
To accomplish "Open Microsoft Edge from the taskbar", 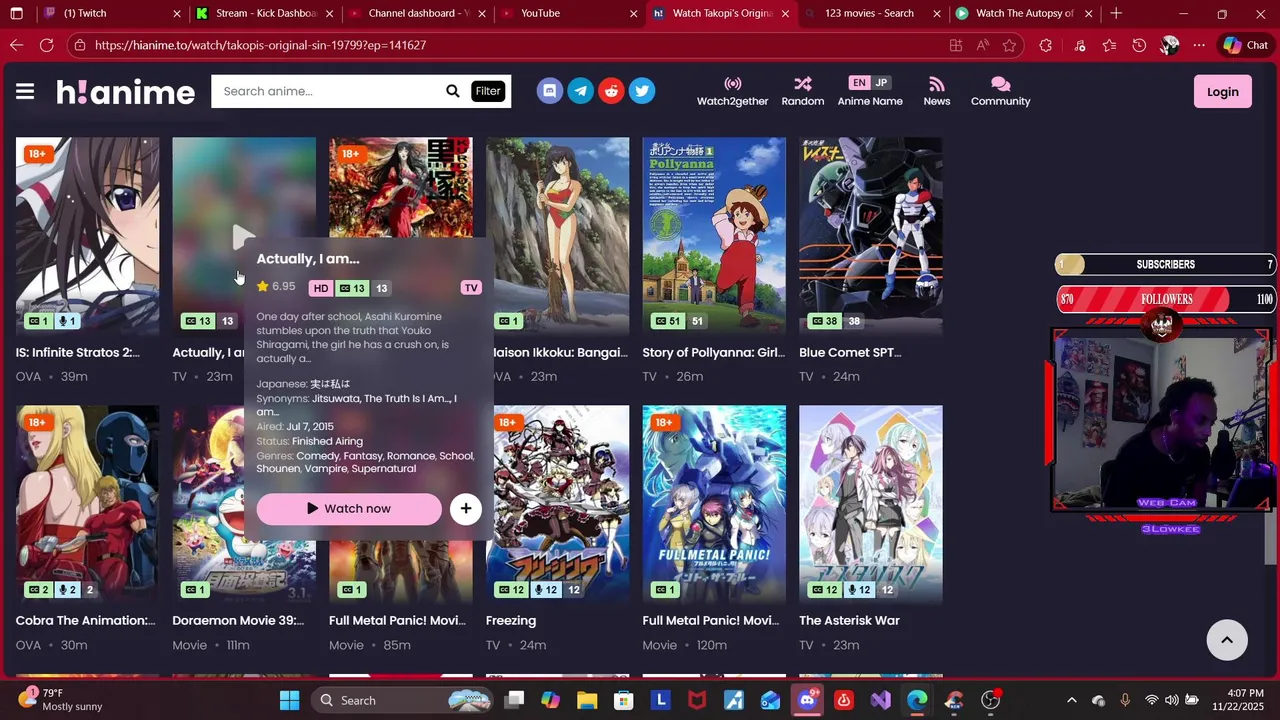I will coord(917,700).
